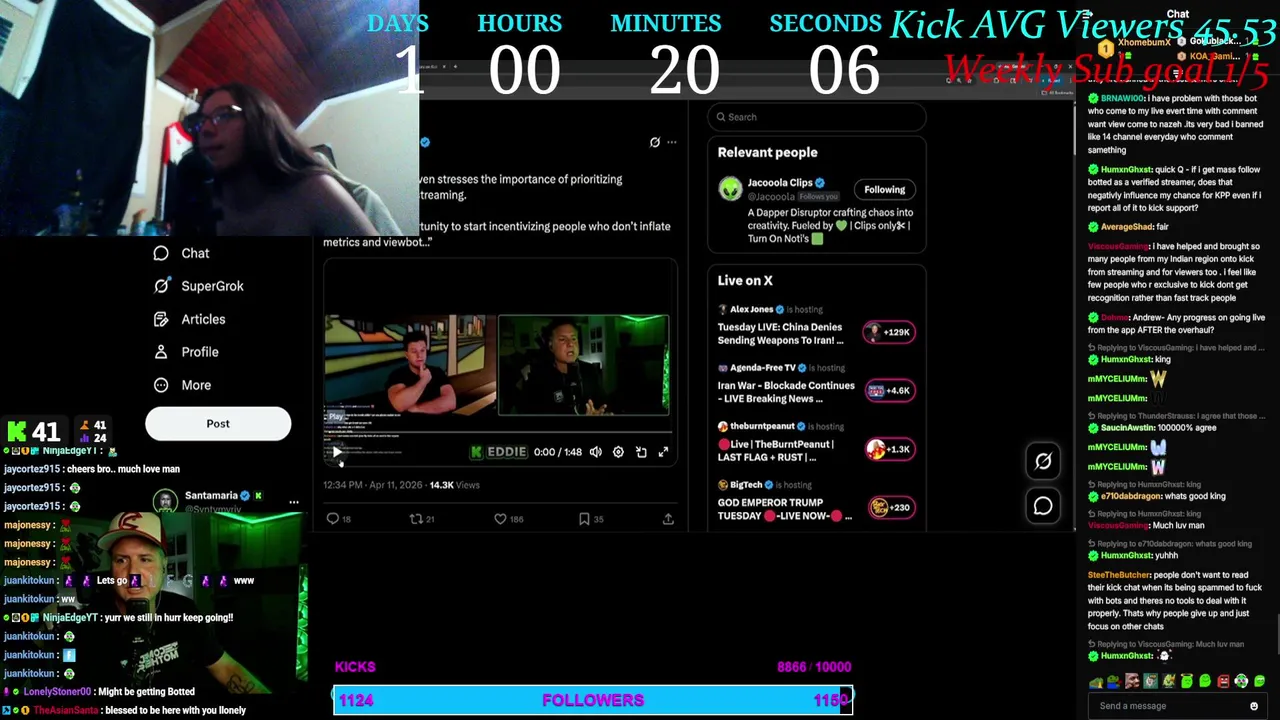
Task: Click the white Post button
Action: 218,424
